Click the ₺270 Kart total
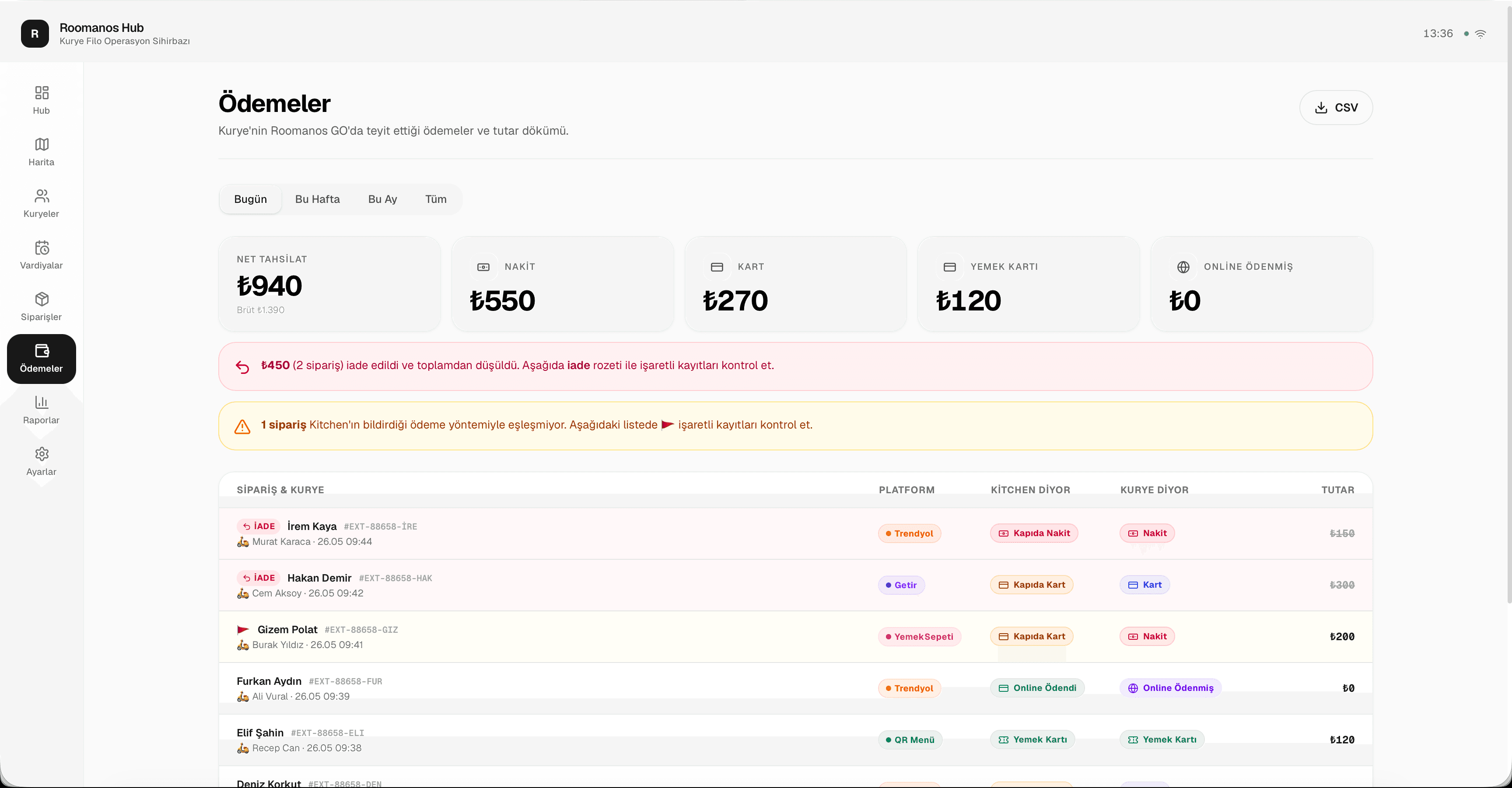The width and height of the screenshot is (1512, 788). tap(735, 300)
